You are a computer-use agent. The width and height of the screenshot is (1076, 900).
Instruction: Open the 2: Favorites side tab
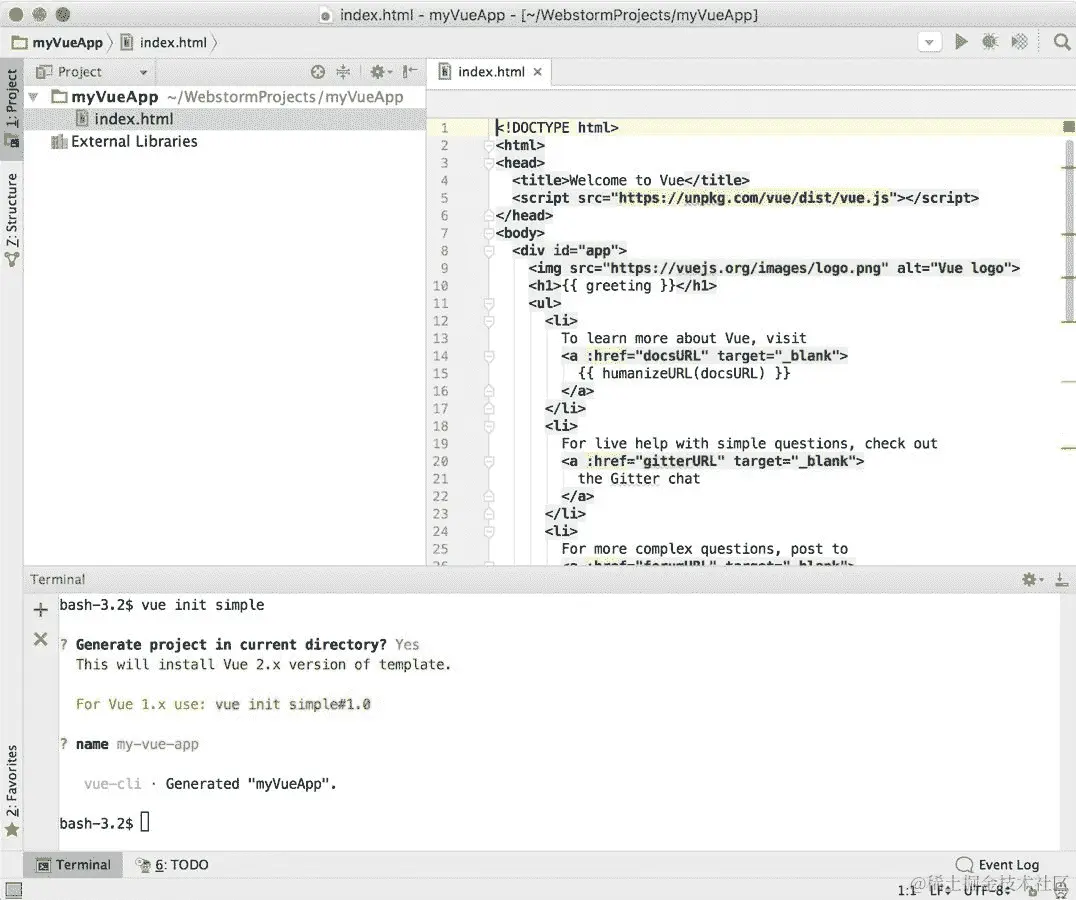click(12, 790)
